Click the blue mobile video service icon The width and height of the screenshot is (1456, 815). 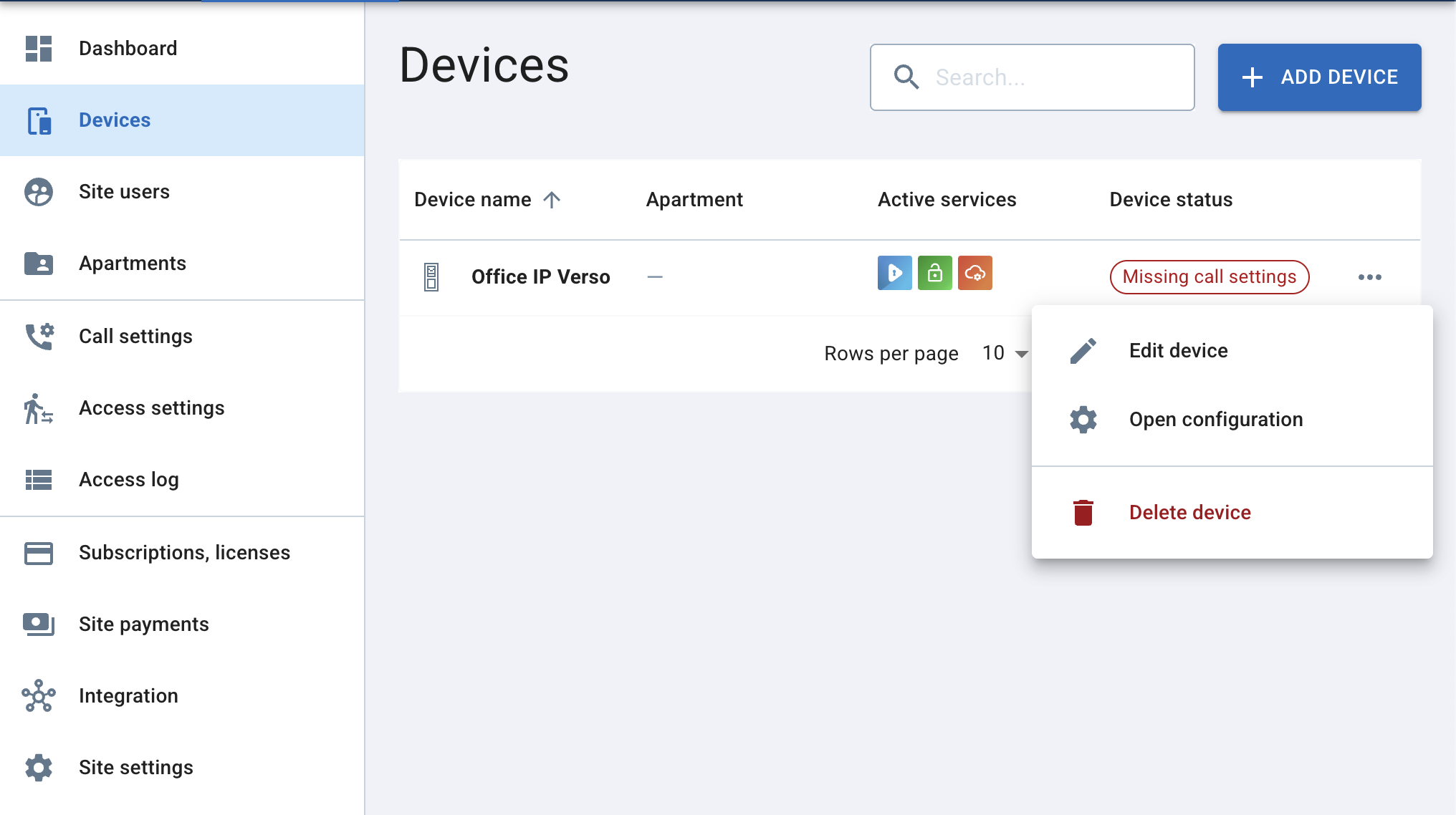pyautogui.click(x=894, y=273)
